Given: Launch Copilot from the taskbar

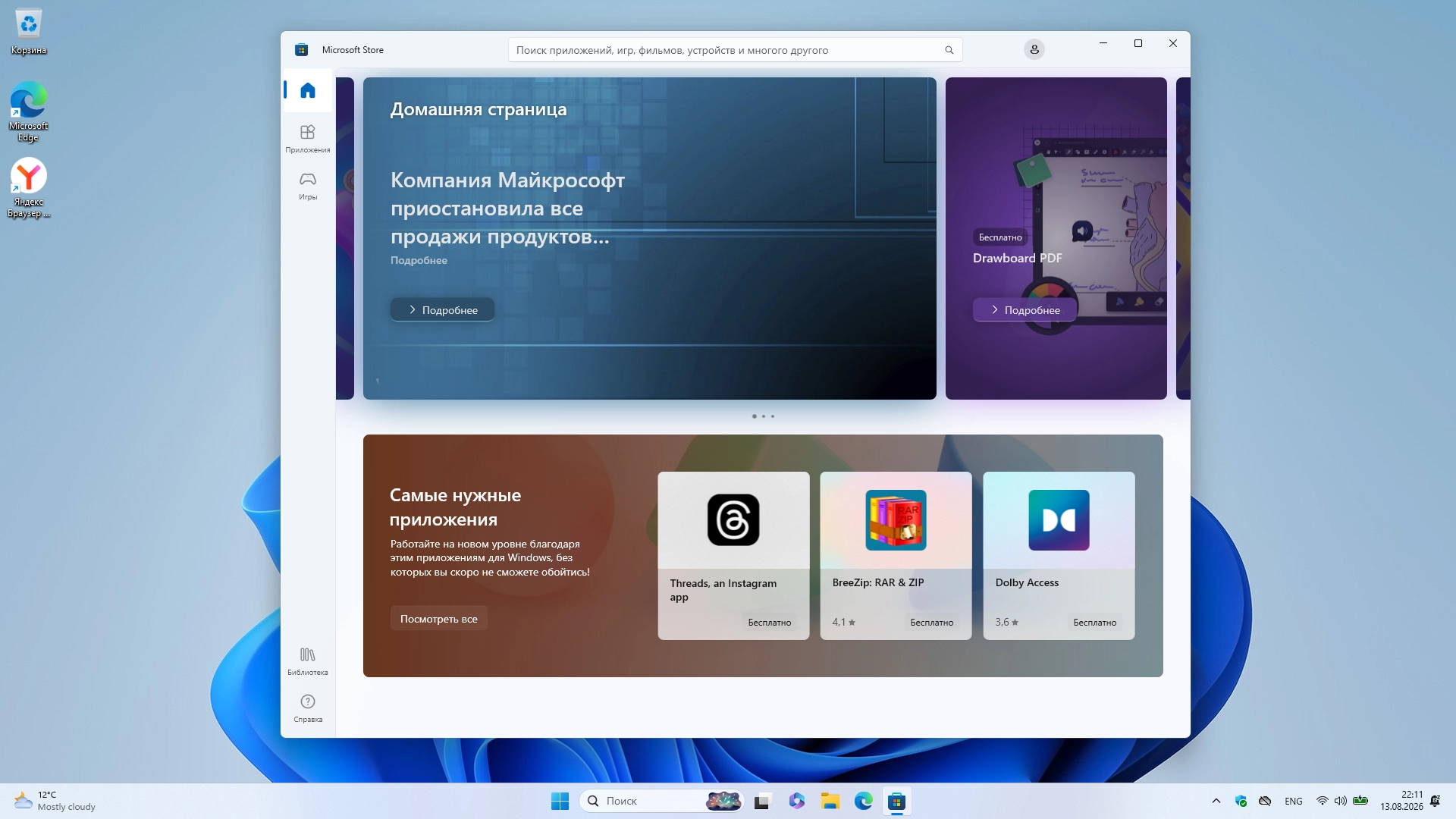Looking at the screenshot, I should tap(796, 801).
